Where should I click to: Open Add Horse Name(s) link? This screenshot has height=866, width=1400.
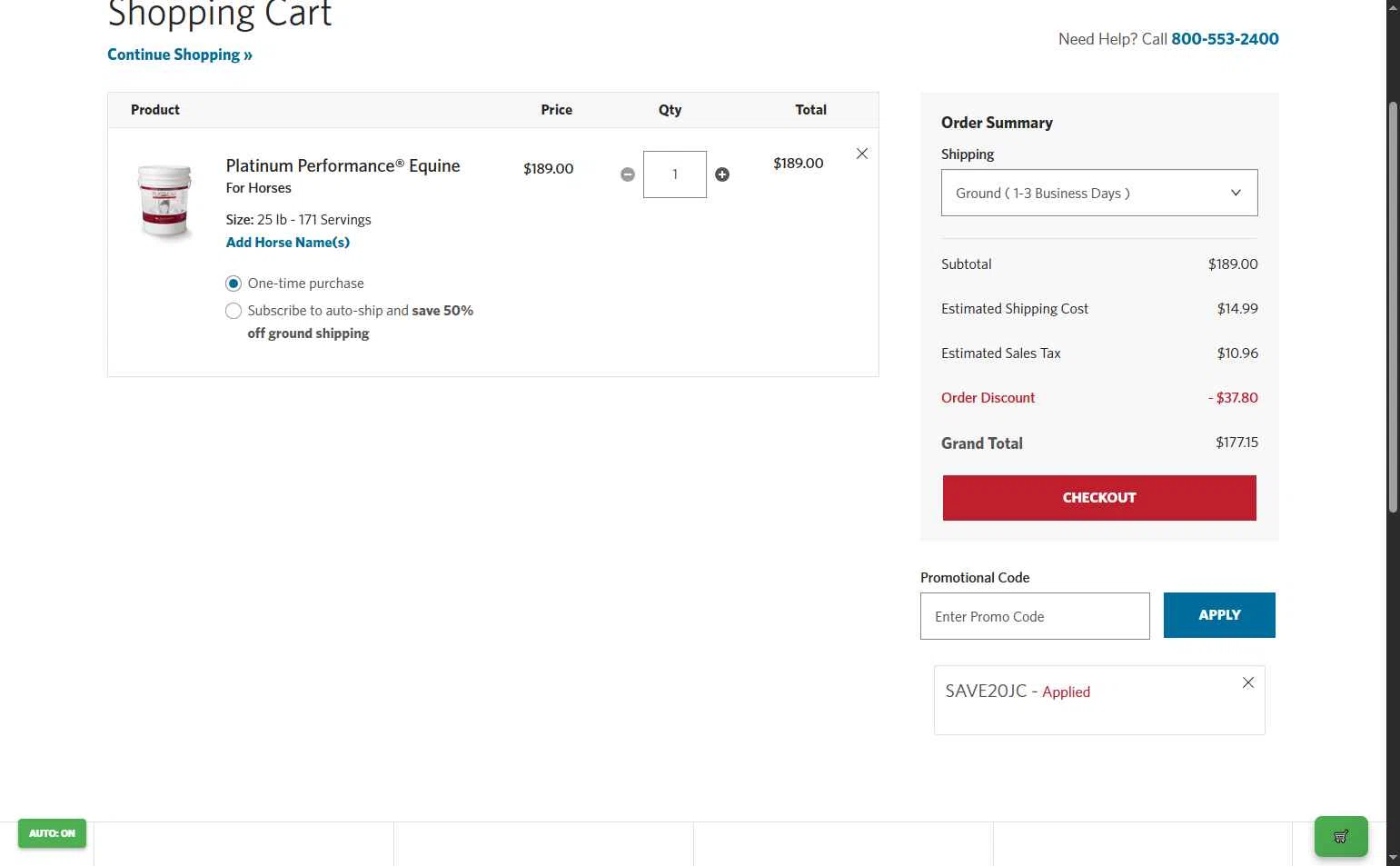[x=288, y=243]
